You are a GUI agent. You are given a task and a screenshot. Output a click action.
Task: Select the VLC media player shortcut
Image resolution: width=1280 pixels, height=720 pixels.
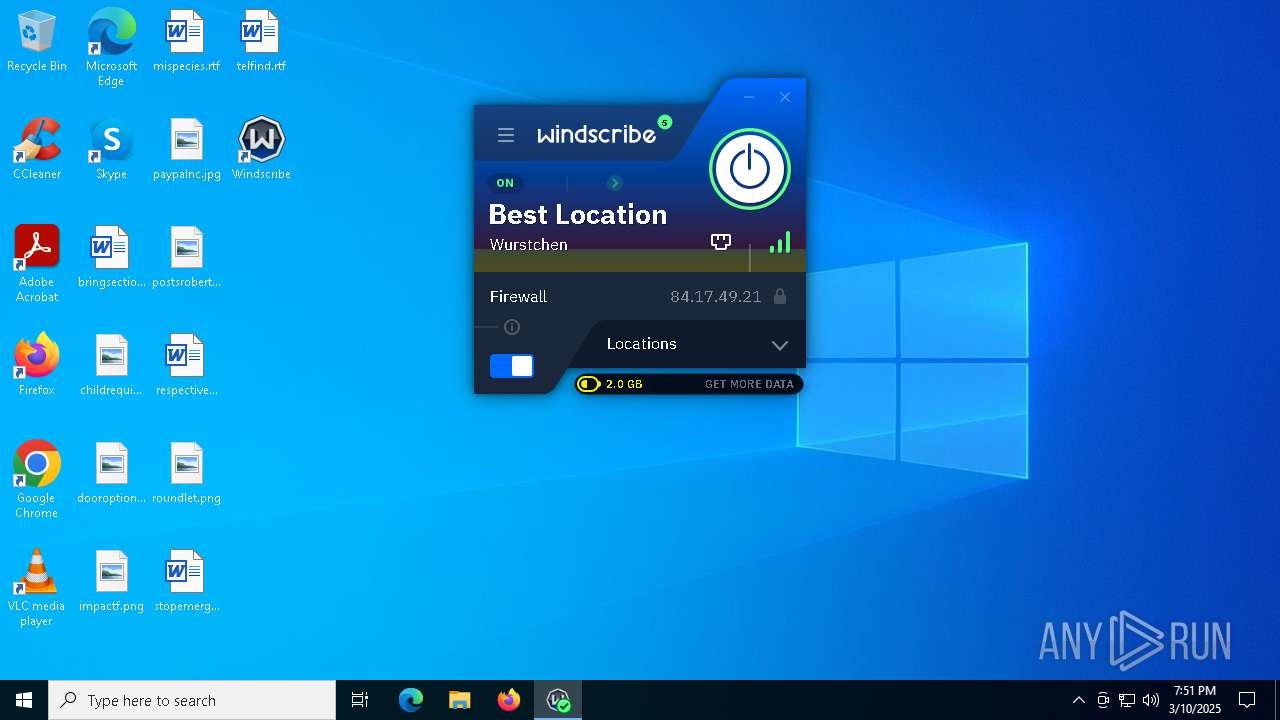pyautogui.click(x=37, y=588)
